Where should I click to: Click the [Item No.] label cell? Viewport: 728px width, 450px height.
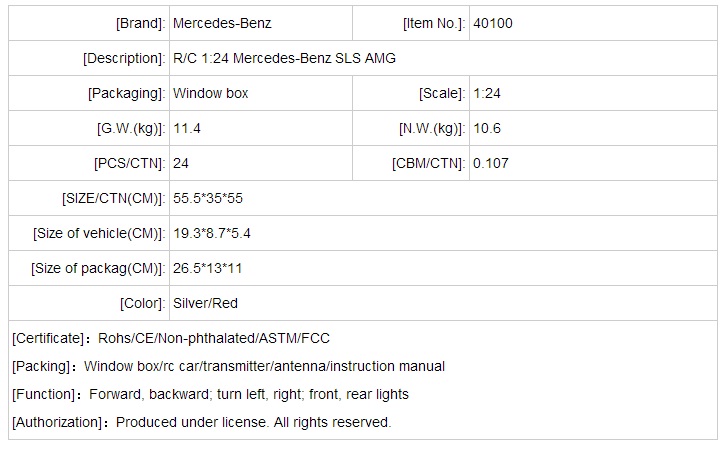coord(433,23)
